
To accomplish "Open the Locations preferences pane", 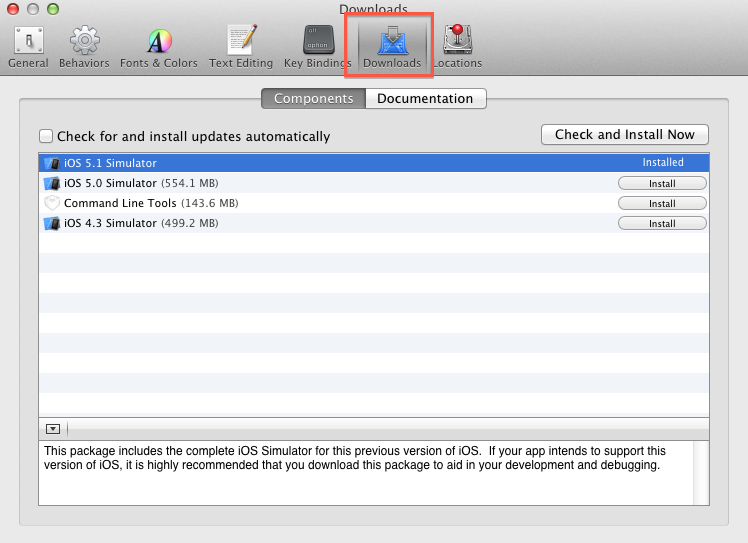I will point(457,48).
